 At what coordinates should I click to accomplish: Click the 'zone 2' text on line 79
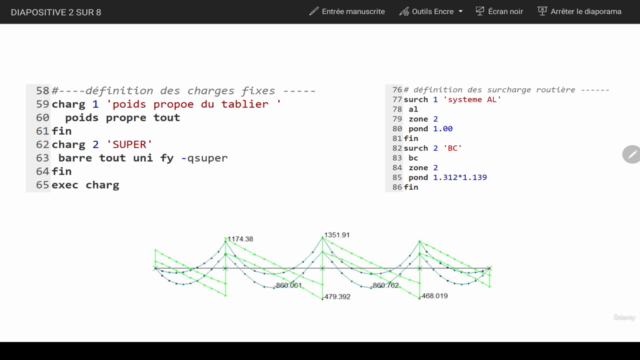coord(423,119)
